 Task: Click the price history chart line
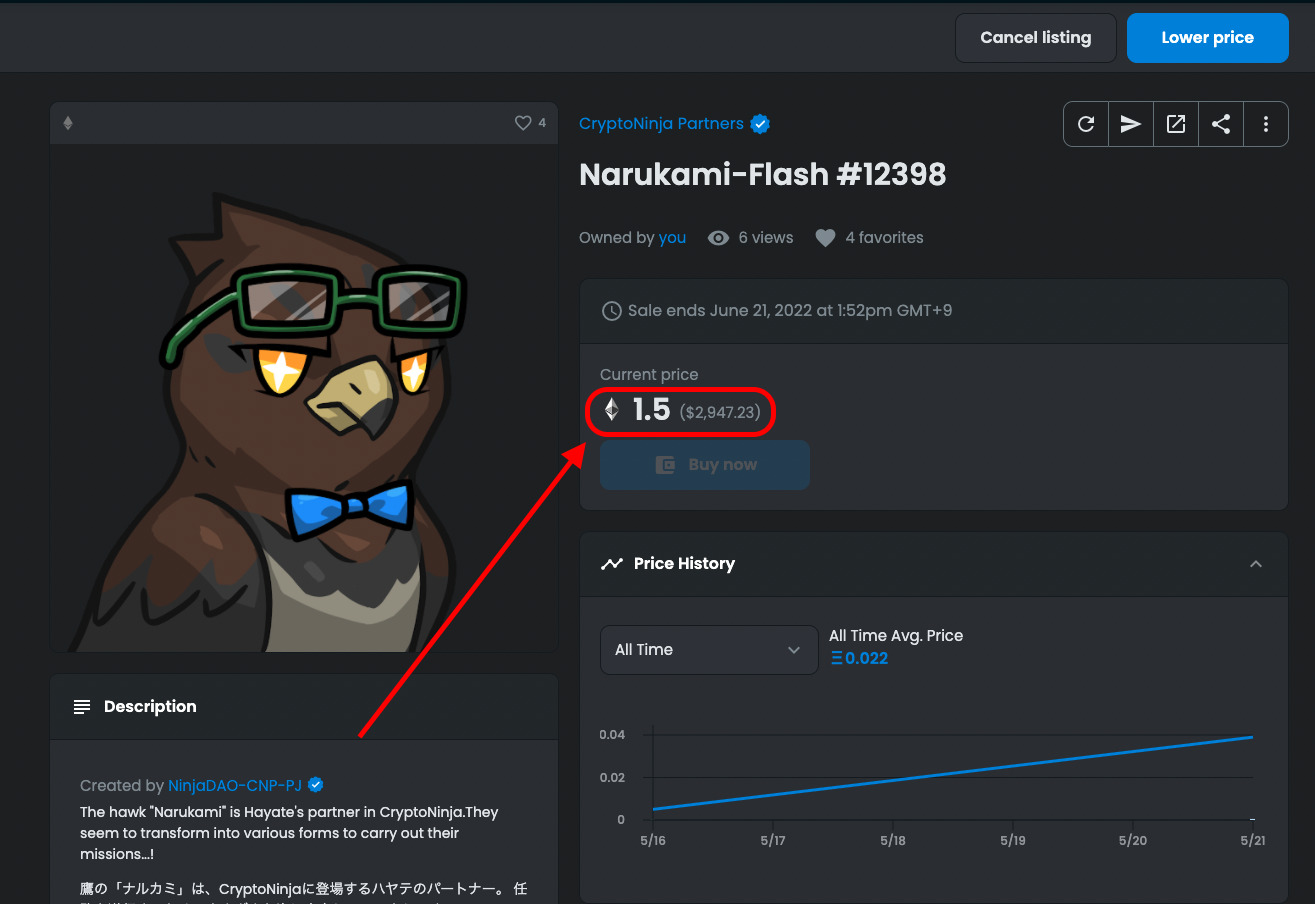click(952, 773)
